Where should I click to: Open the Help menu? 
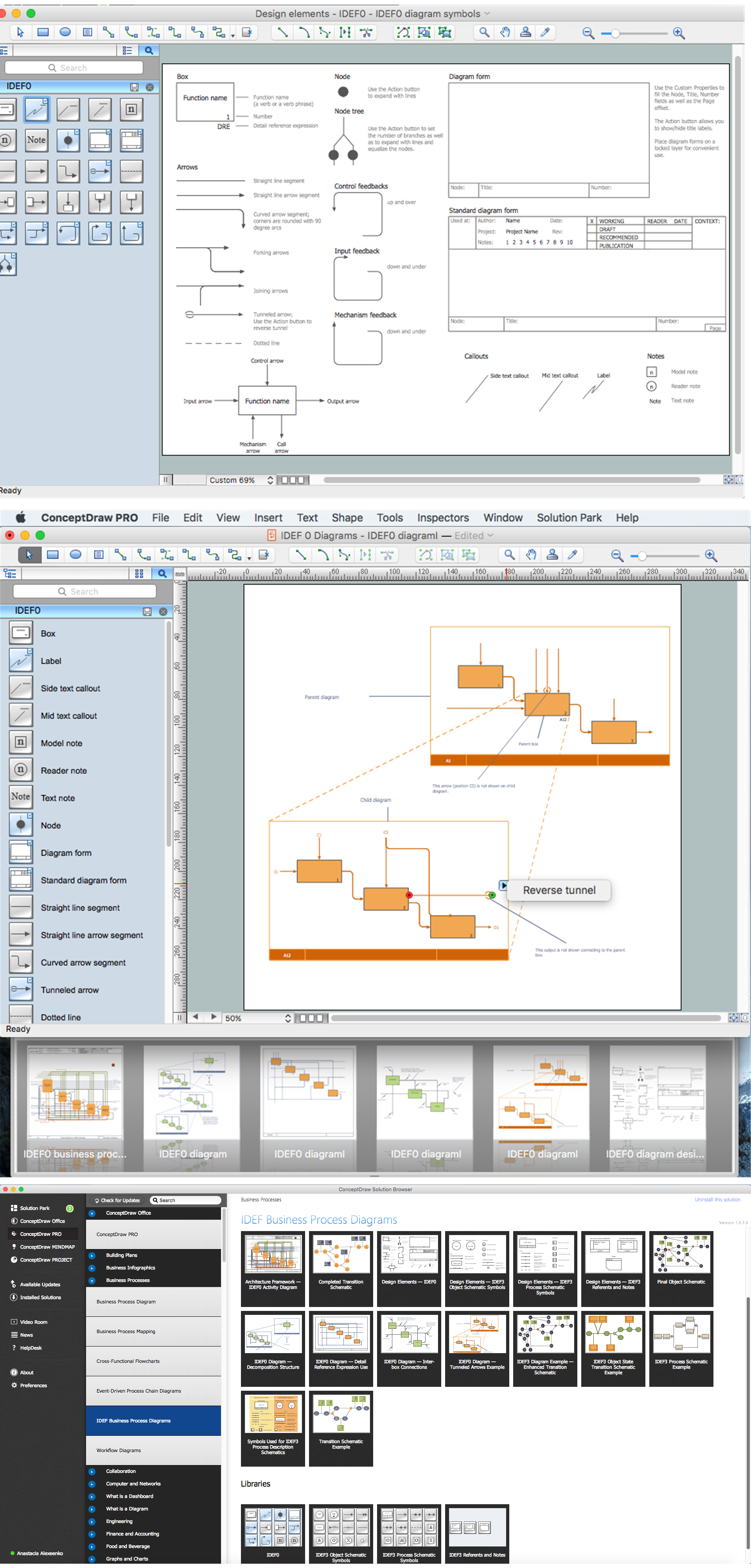pyautogui.click(x=627, y=517)
